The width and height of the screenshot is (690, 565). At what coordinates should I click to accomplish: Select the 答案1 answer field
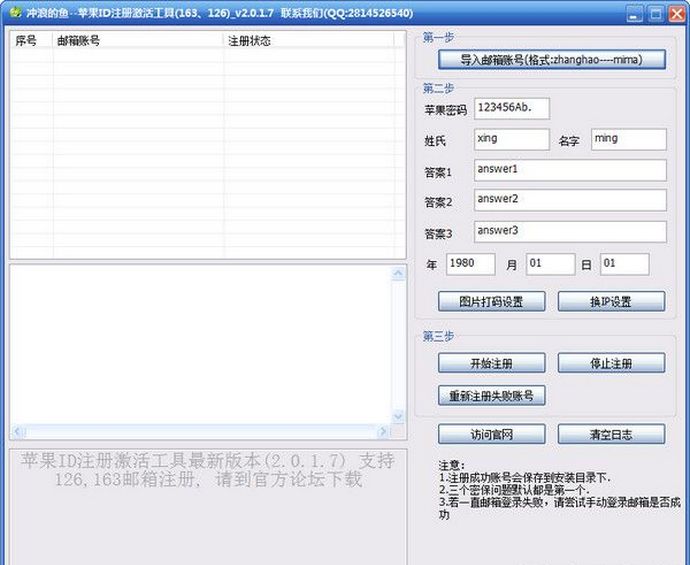click(x=569, y=170)
